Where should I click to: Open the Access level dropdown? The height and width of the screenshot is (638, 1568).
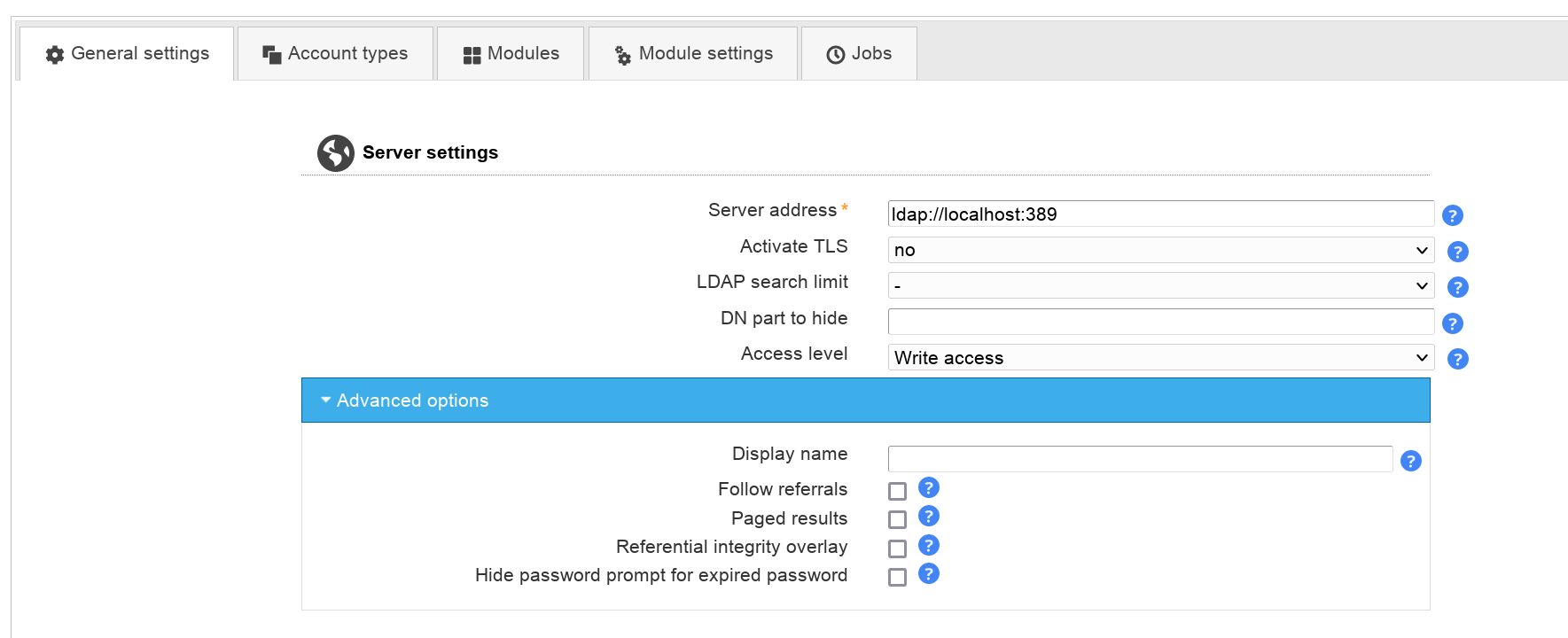[1159, 358]
